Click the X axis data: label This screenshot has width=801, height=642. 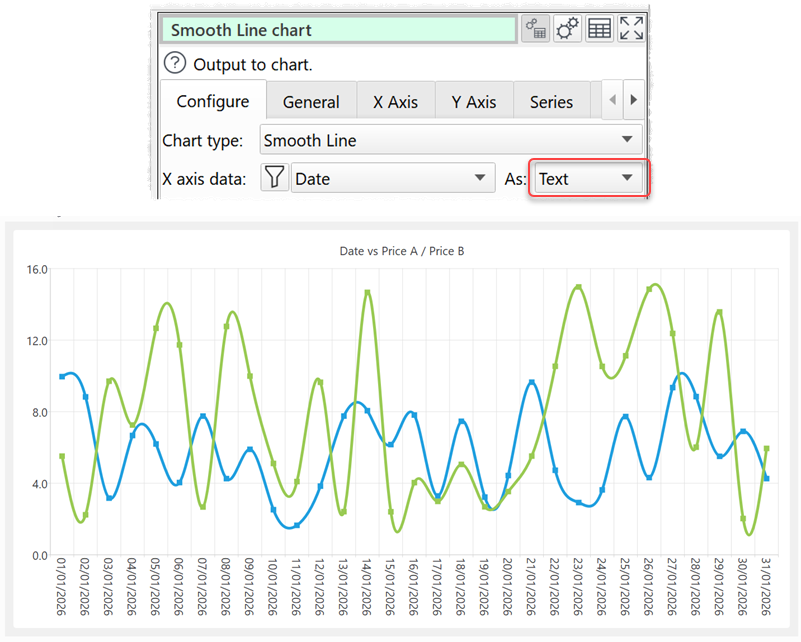point(204,179)
